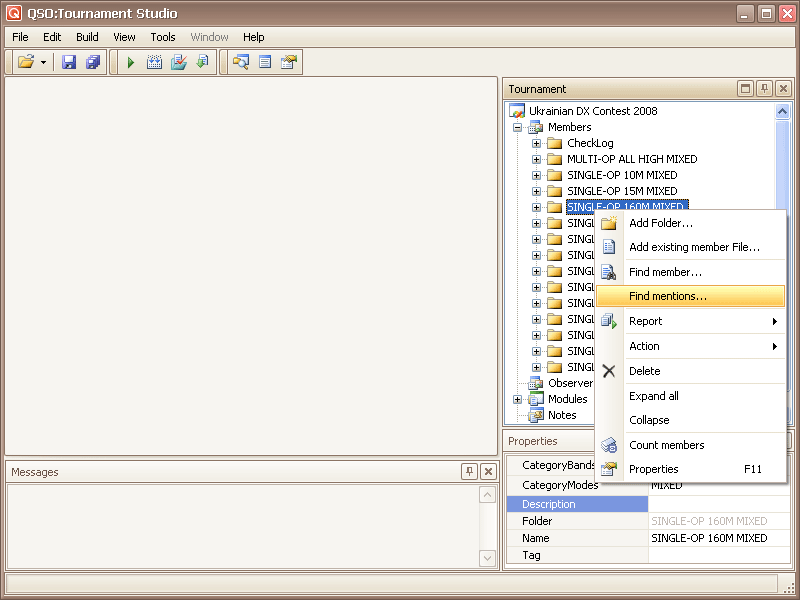Toggle auto-hide pin on Tournament panel
Viewport: 800px width, 600px height.
click(x=764, y=89)
